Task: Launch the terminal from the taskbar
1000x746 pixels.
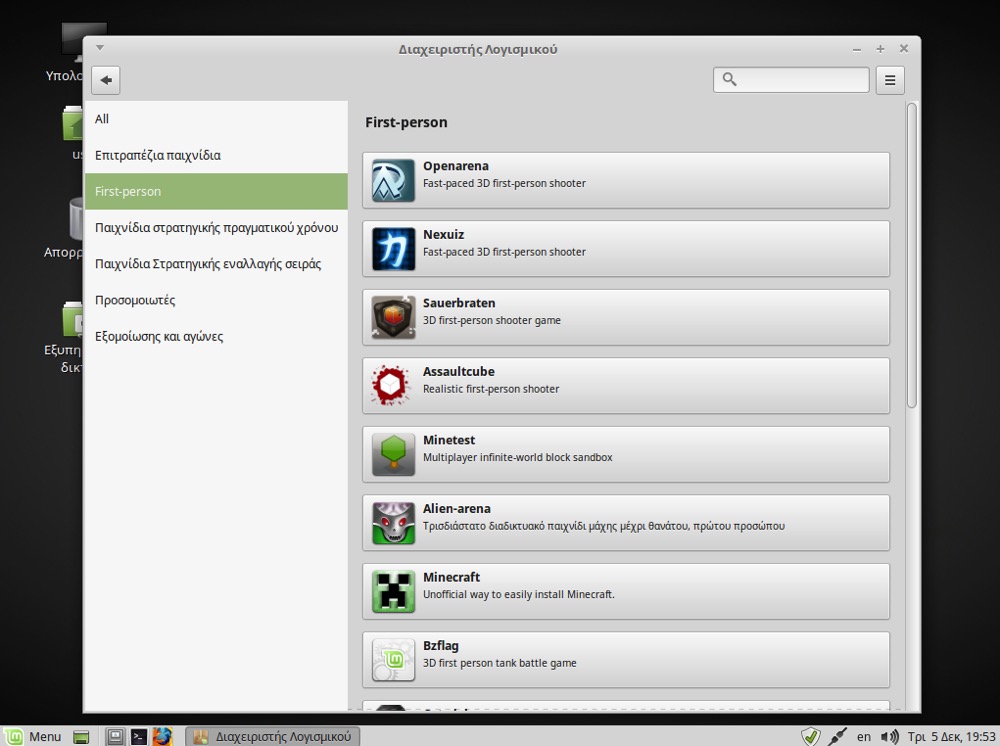Action: click(x=138, y=736)
